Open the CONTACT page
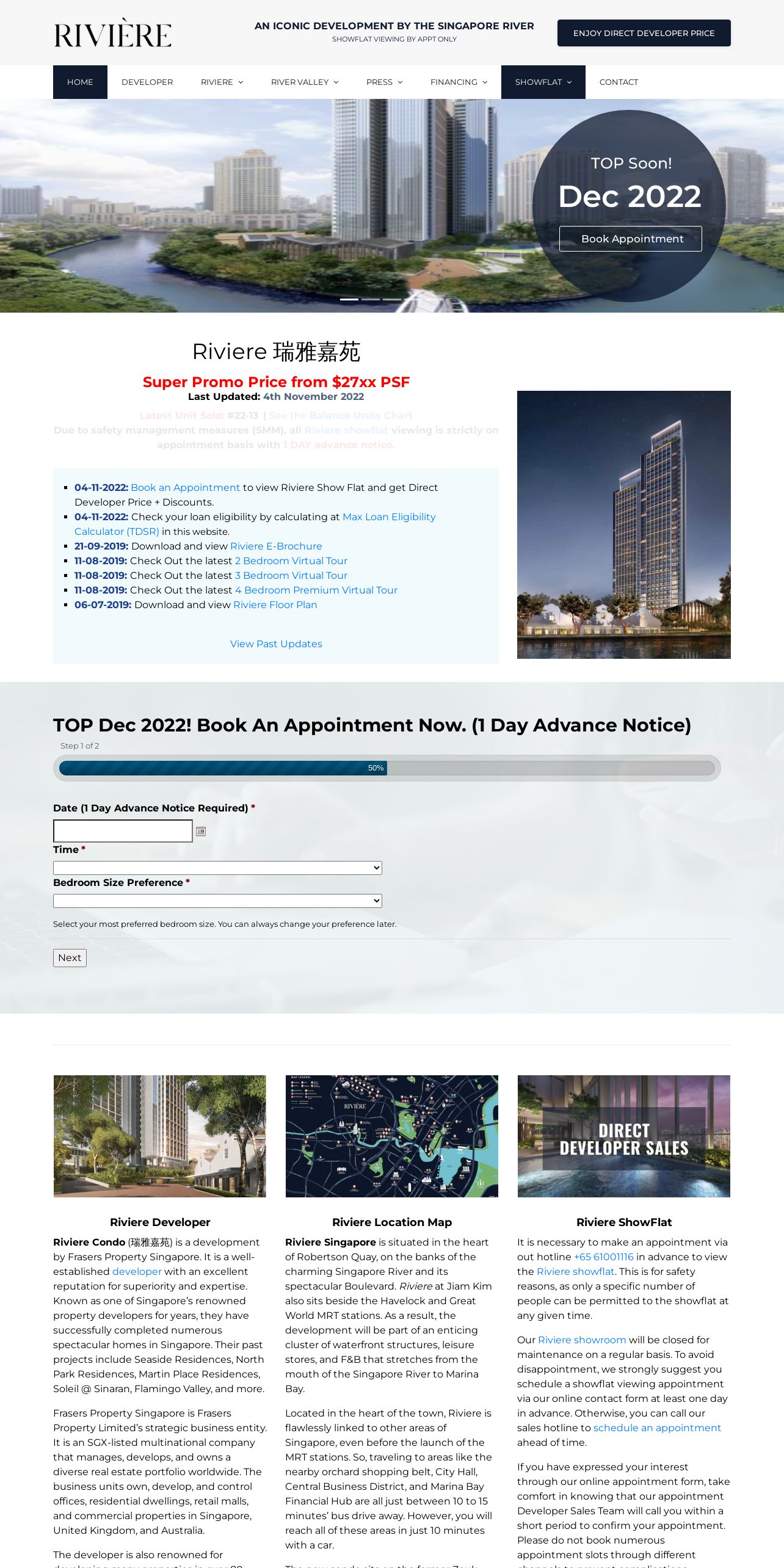This screenshot has height=1568, width=784. point(619,82)
